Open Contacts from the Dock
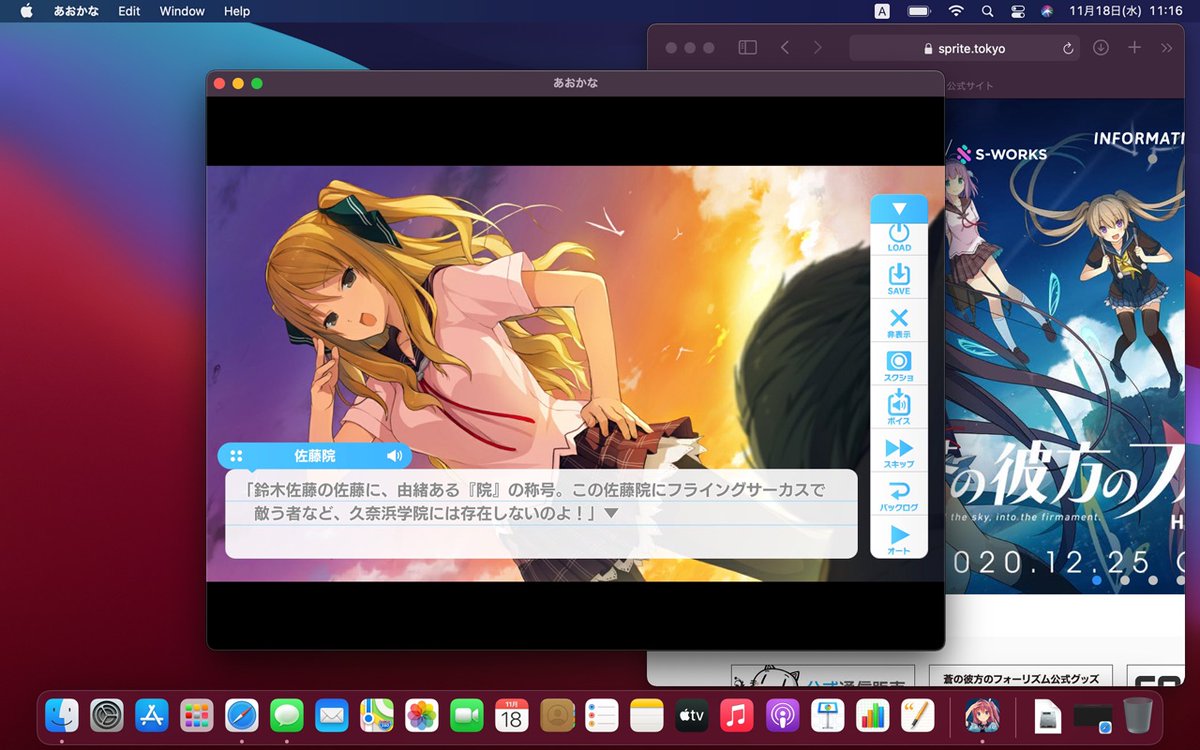 [557, 715]
